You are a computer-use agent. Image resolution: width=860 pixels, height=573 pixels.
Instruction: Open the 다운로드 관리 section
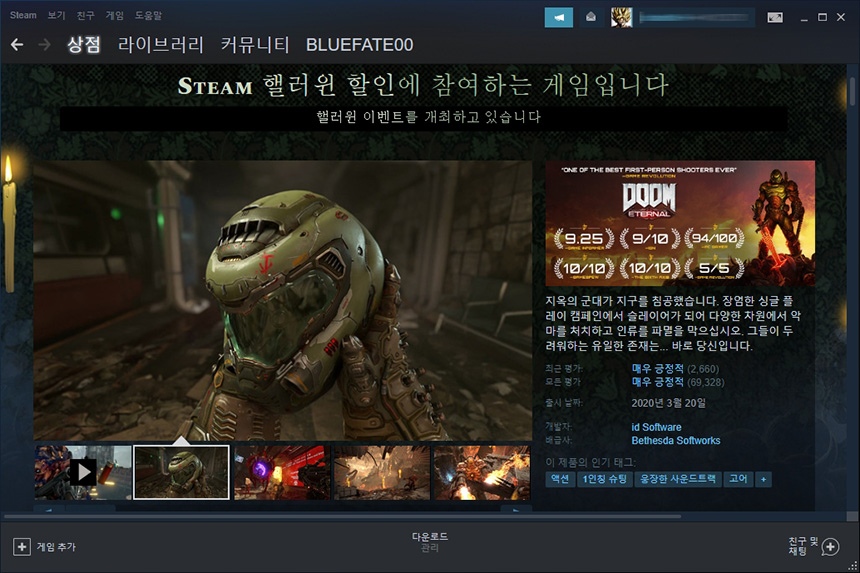coord(429,542)
